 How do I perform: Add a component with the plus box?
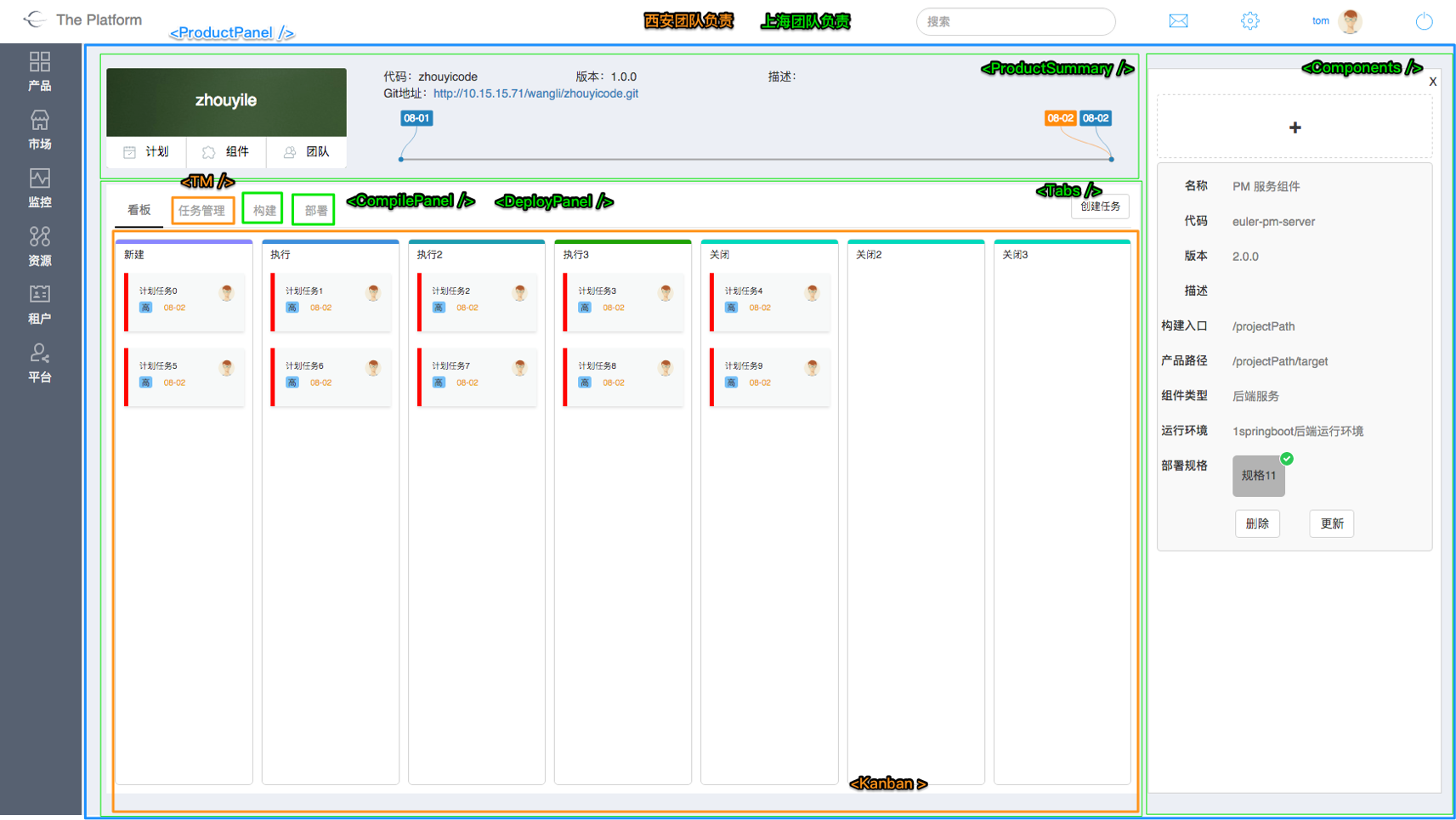(1295, 127)
